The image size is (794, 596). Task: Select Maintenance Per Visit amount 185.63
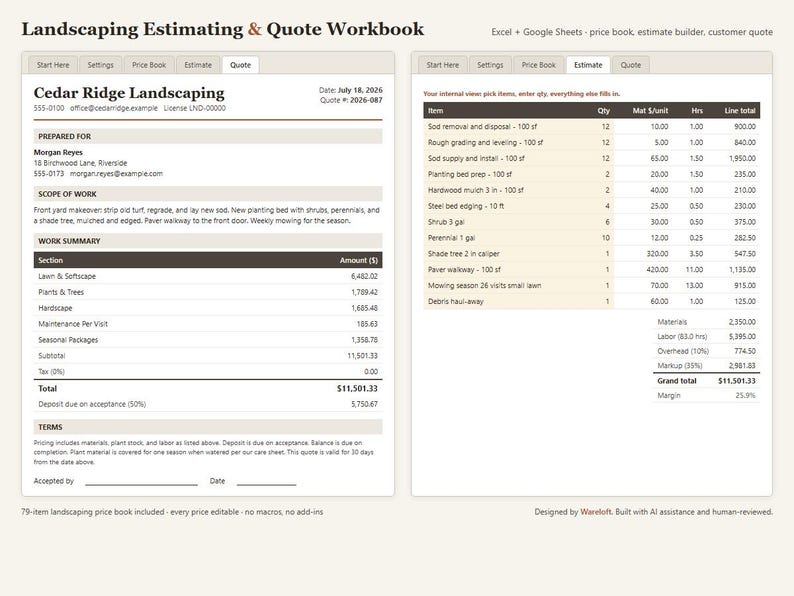(367, 324)
